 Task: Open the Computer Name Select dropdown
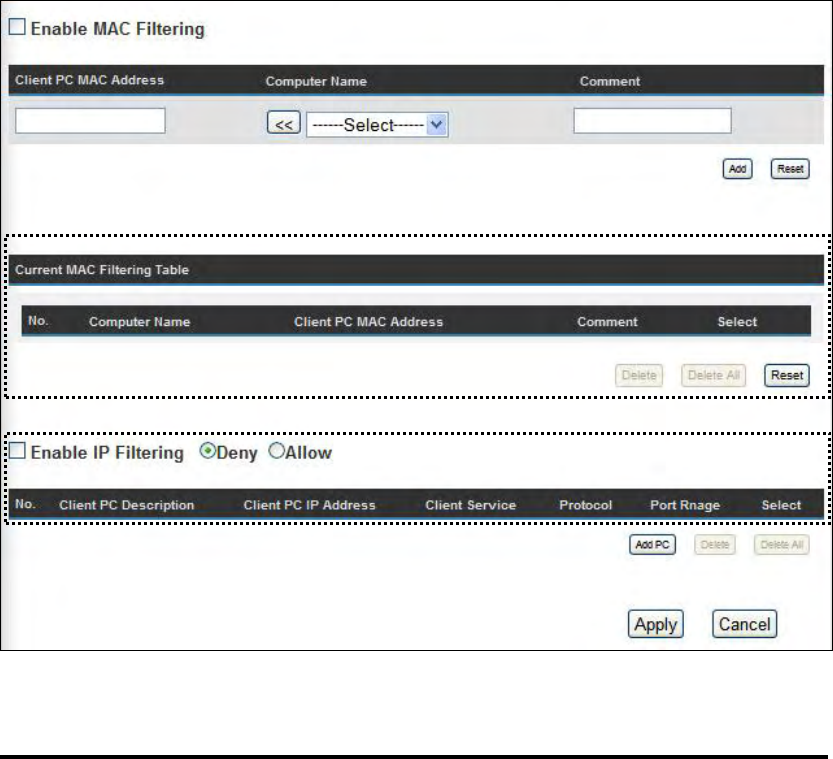(377, 125)
